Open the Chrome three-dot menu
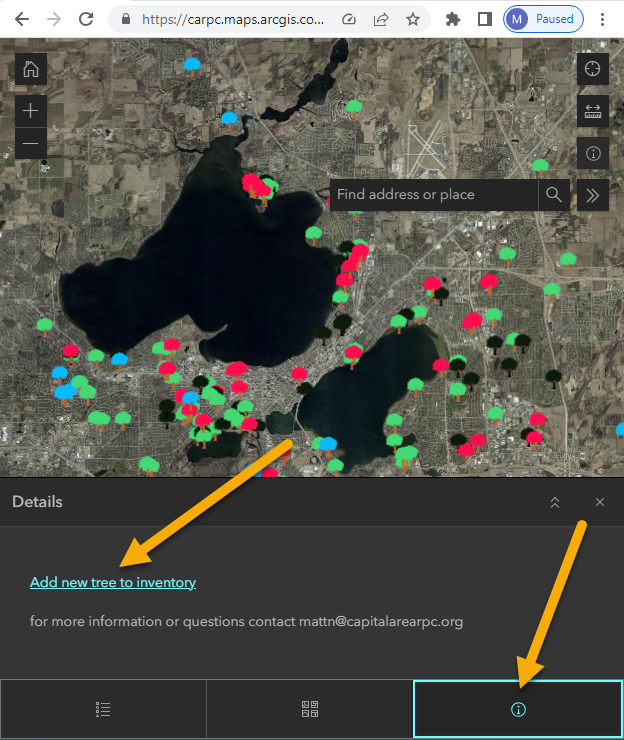The image size is (624, 740). (602, 19)
